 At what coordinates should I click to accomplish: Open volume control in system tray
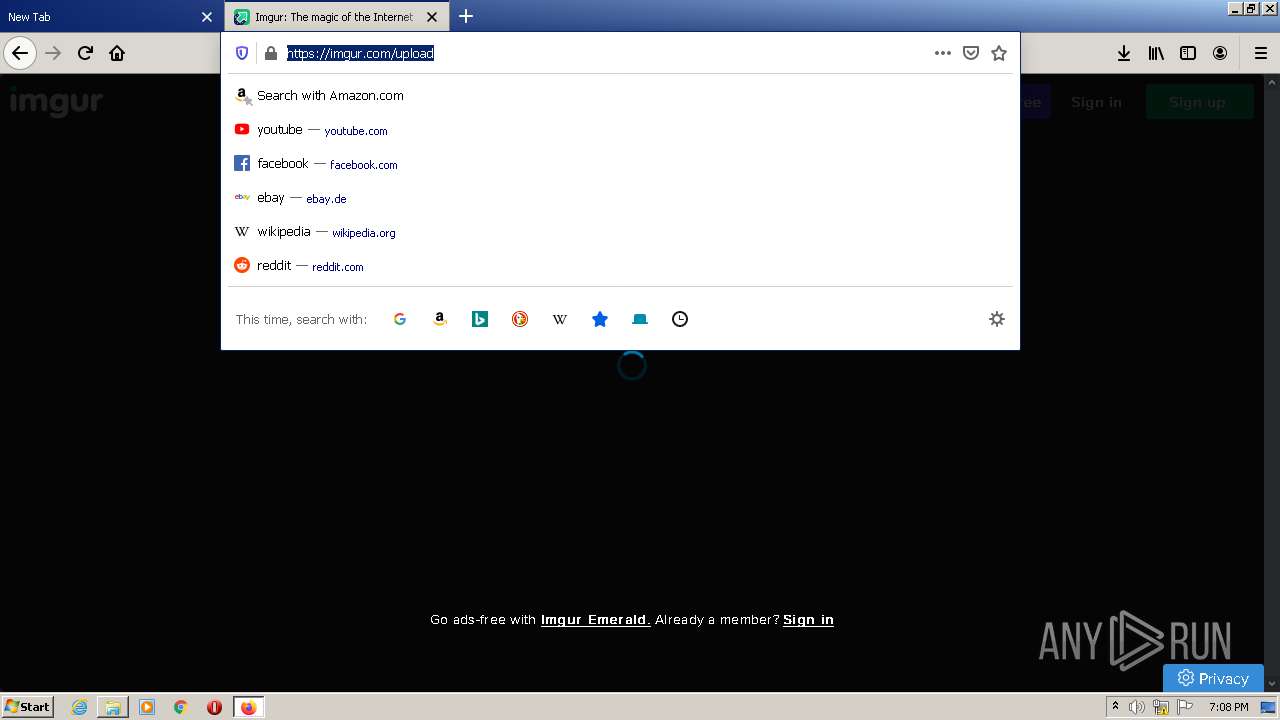[x=1137, y=707]
